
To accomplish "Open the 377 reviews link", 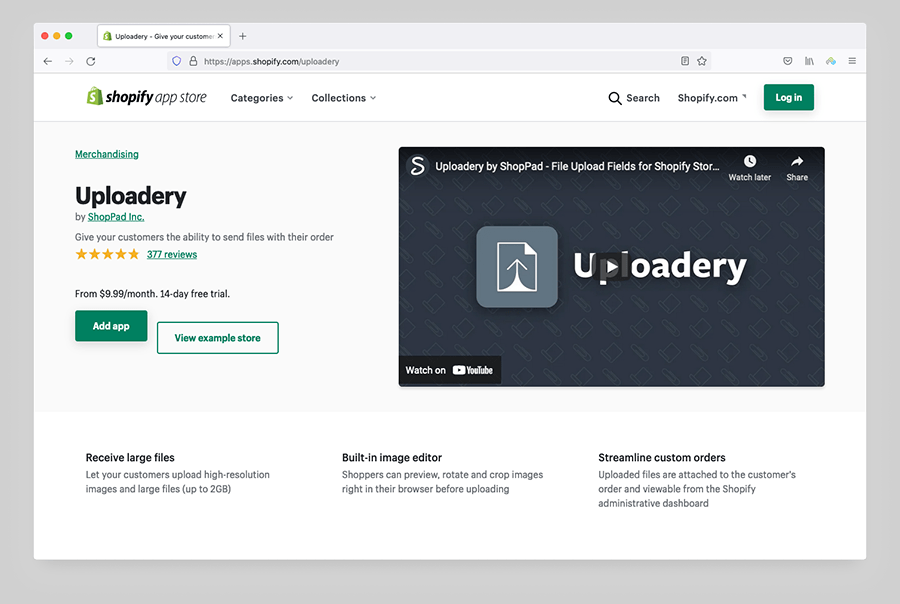I will point(172,254).
